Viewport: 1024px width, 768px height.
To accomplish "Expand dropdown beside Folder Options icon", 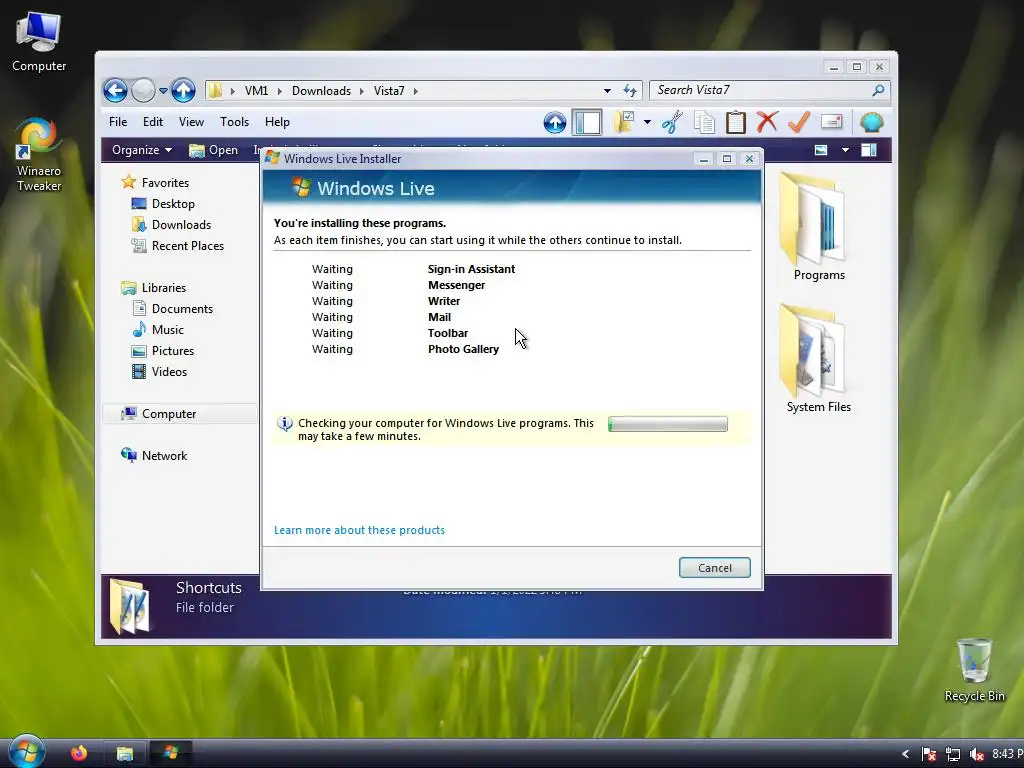I will click(x=647, y=122).
